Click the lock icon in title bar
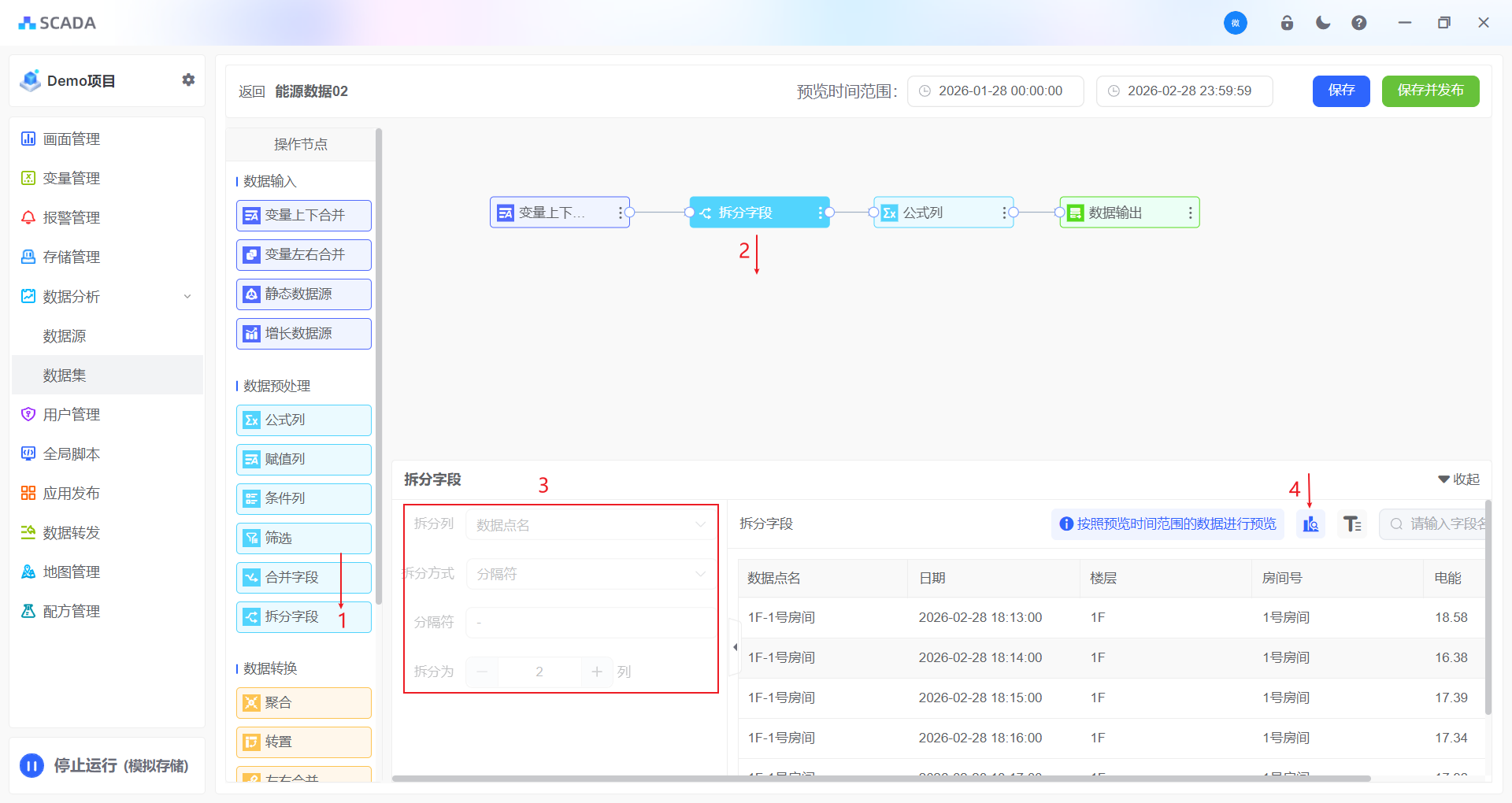1512x803 pixels. (1287, 23)
